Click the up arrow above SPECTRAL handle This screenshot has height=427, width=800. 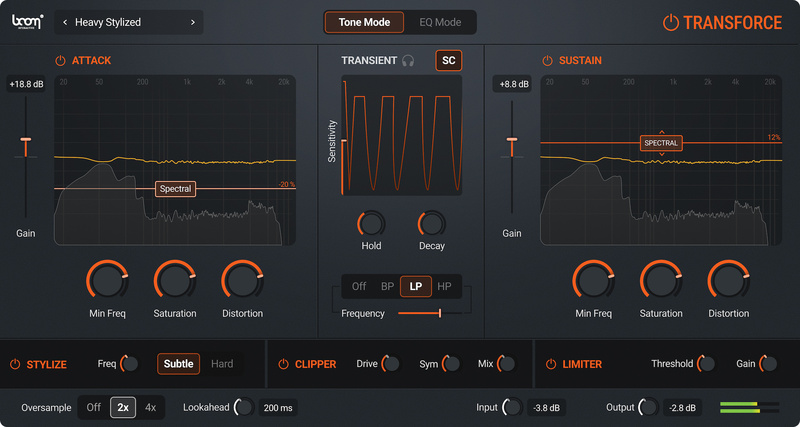[x=662, y=132]
